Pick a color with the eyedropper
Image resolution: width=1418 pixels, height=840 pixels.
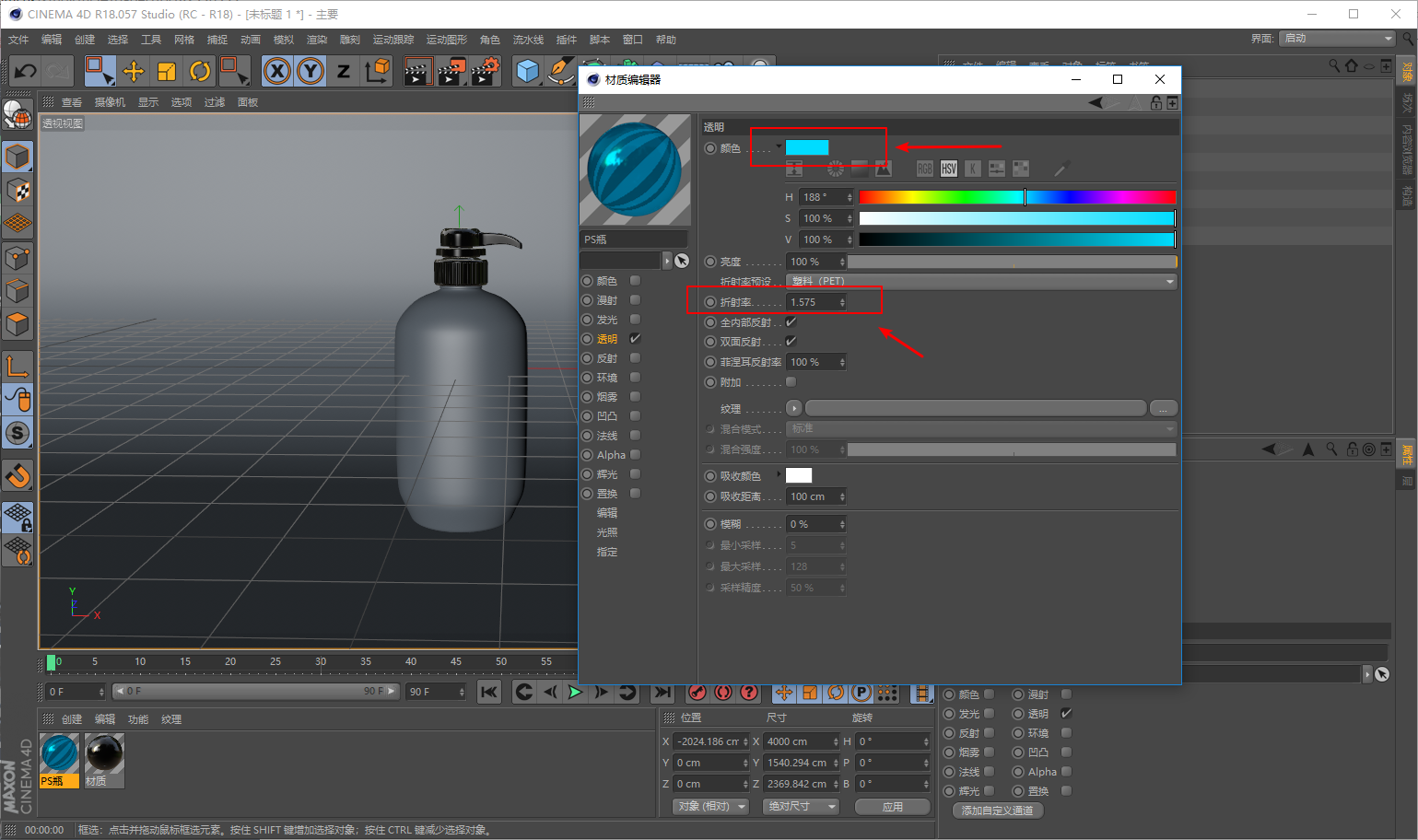coord(1062,169)
